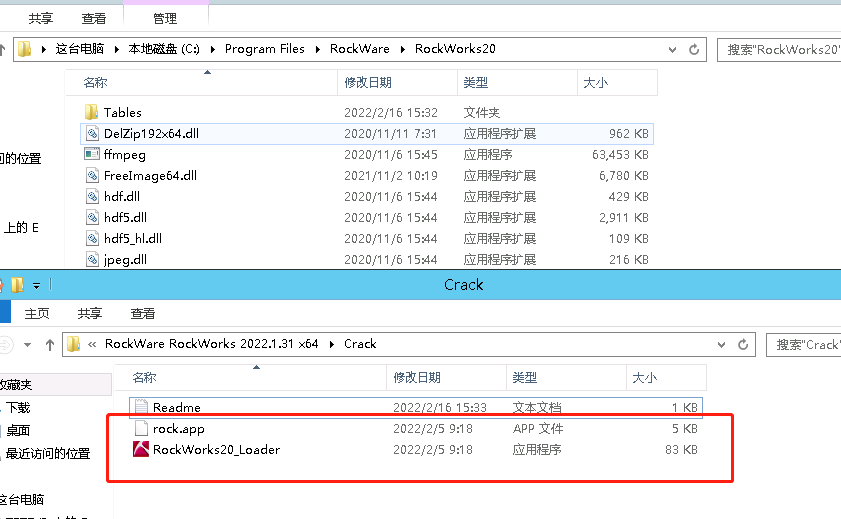
Task: Click size value 63,453 KB
Action: [x=620, y=154]
